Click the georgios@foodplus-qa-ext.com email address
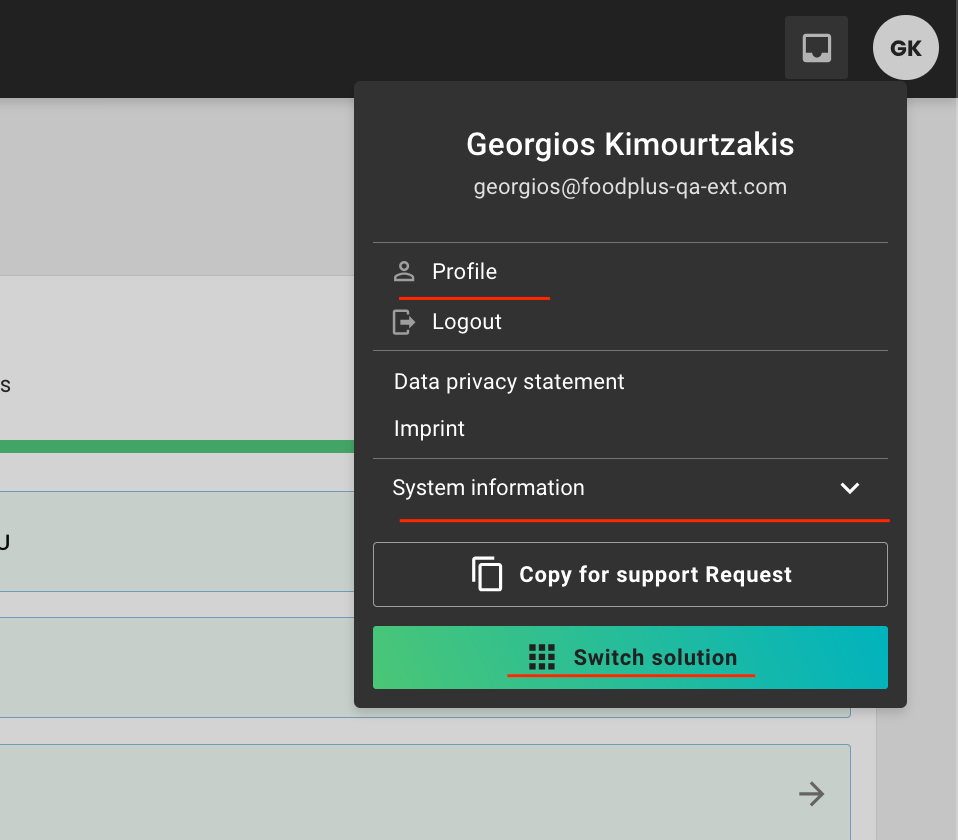Screen dimensions: 958x840 coord(630,187)
